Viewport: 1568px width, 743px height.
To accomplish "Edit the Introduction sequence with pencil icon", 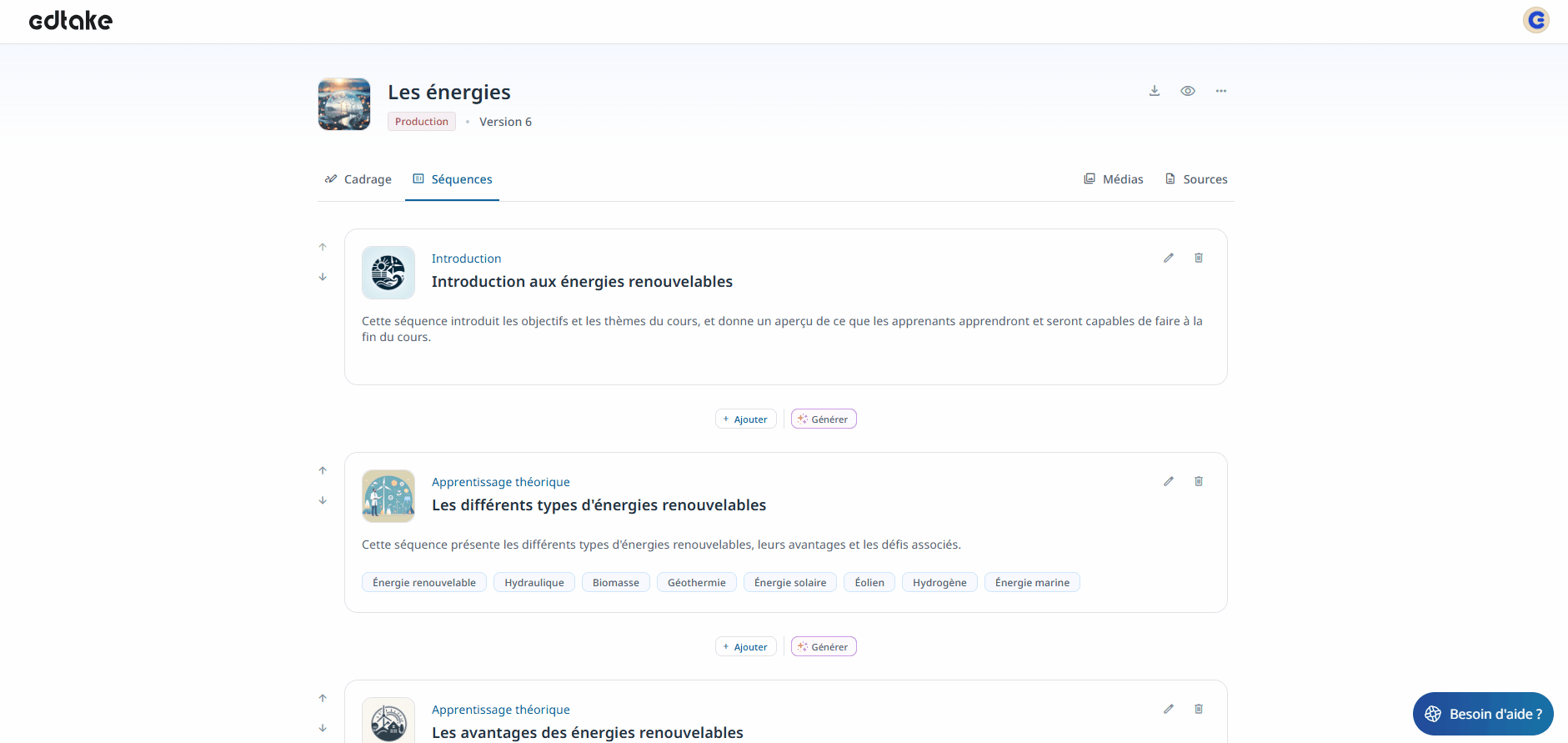I will click(1169, 258).
